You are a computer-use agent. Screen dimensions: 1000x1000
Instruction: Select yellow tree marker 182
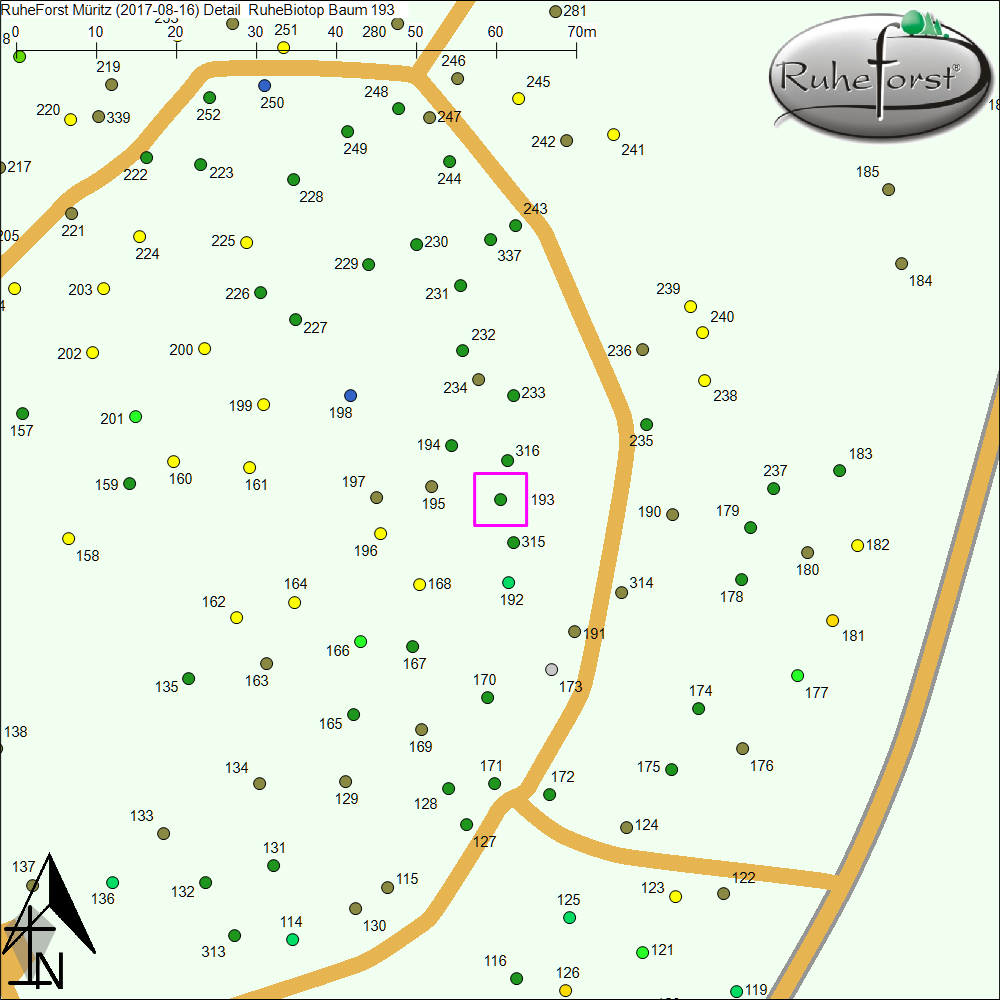click(x=857, y=546)
